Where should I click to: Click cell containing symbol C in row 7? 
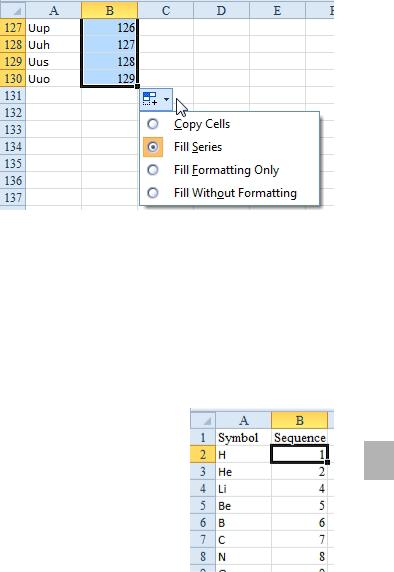[x=243, y=539]
